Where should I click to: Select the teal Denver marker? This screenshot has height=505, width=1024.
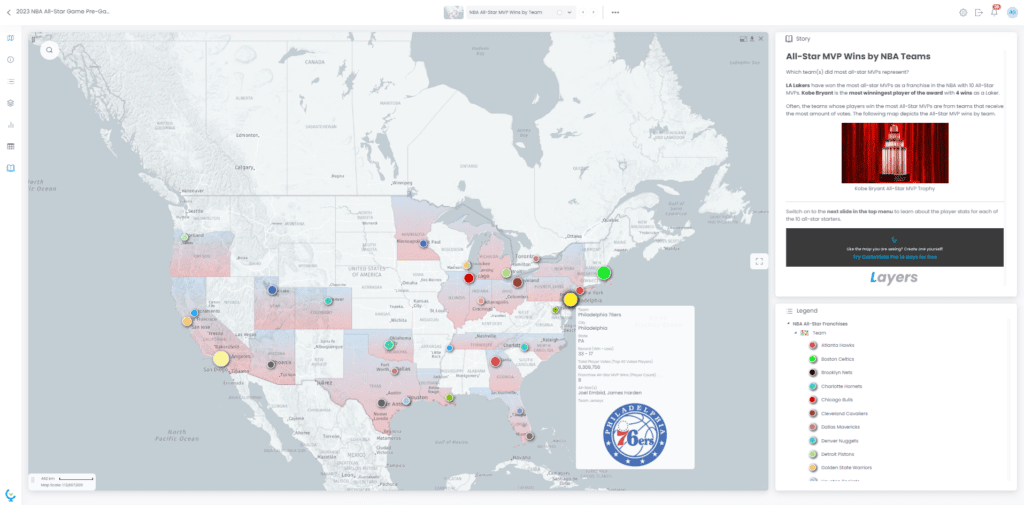tap(328, 301)
